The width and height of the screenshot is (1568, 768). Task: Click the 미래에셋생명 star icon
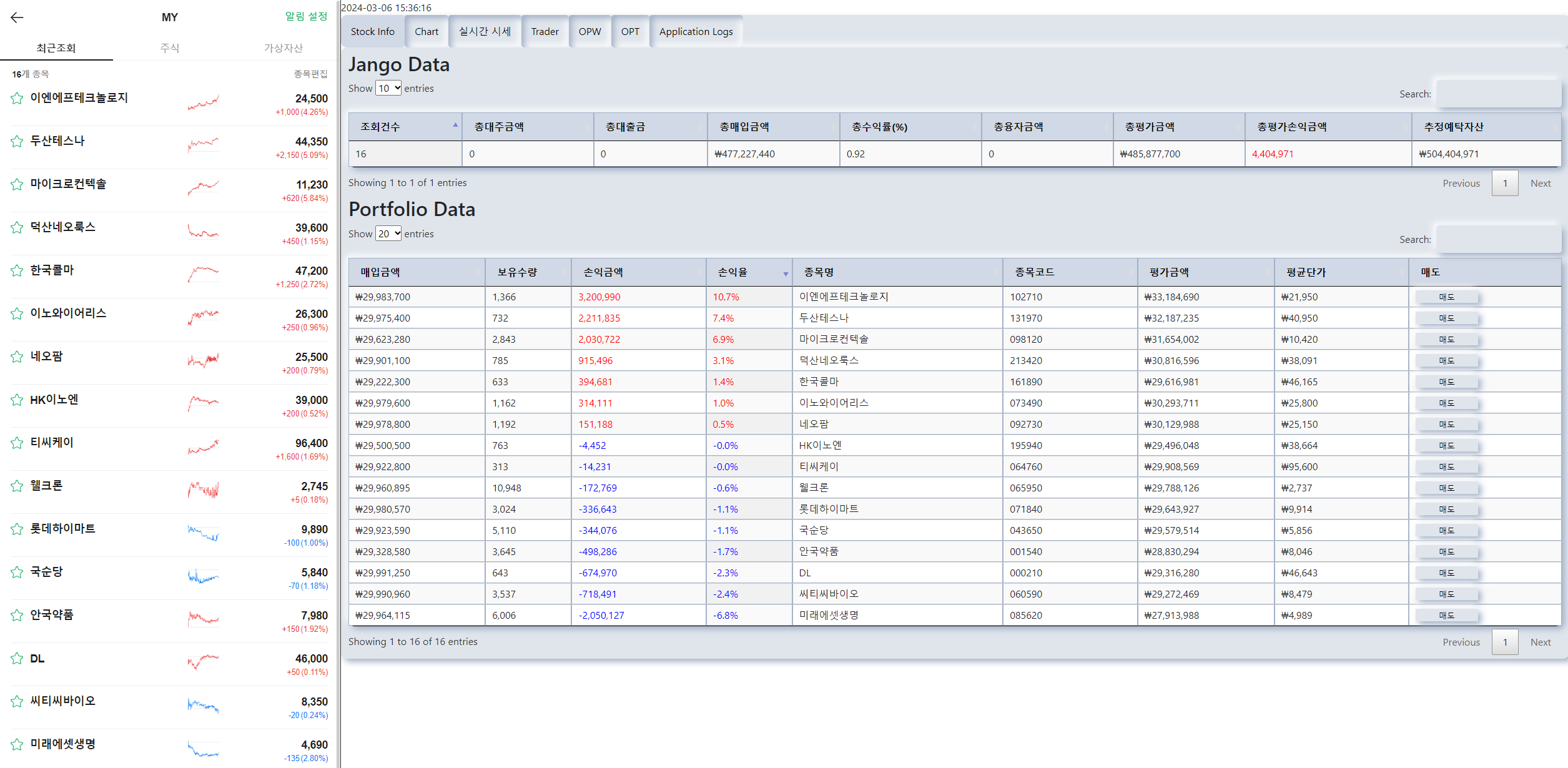17,744
